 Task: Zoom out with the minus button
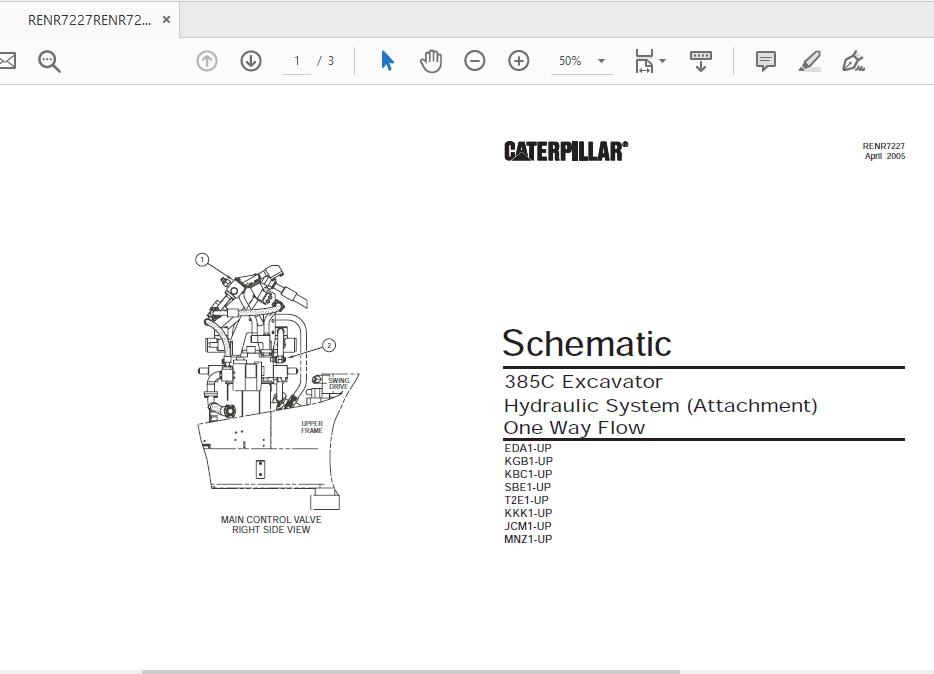(x=475, y=61)
